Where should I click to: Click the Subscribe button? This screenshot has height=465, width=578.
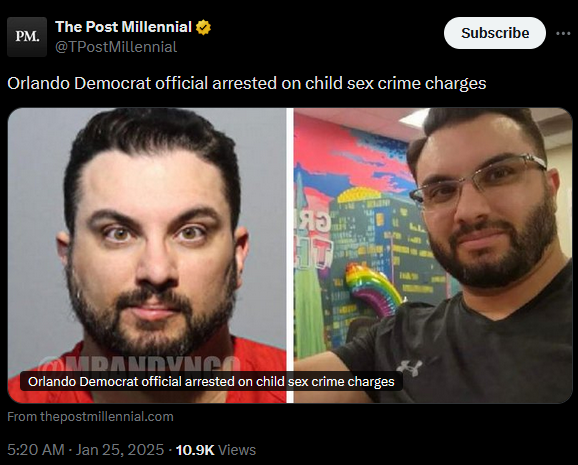point(495,33)
